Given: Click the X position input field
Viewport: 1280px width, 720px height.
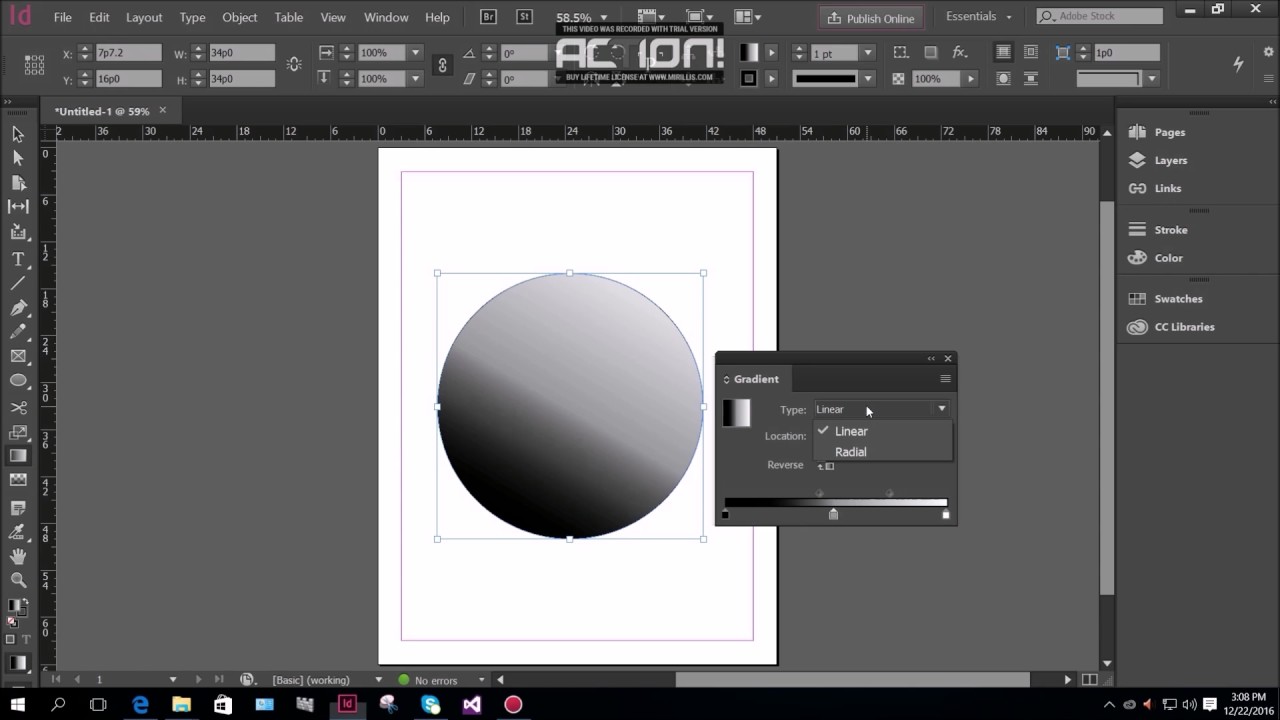Looking at the screenshot, I should [127, 53].
